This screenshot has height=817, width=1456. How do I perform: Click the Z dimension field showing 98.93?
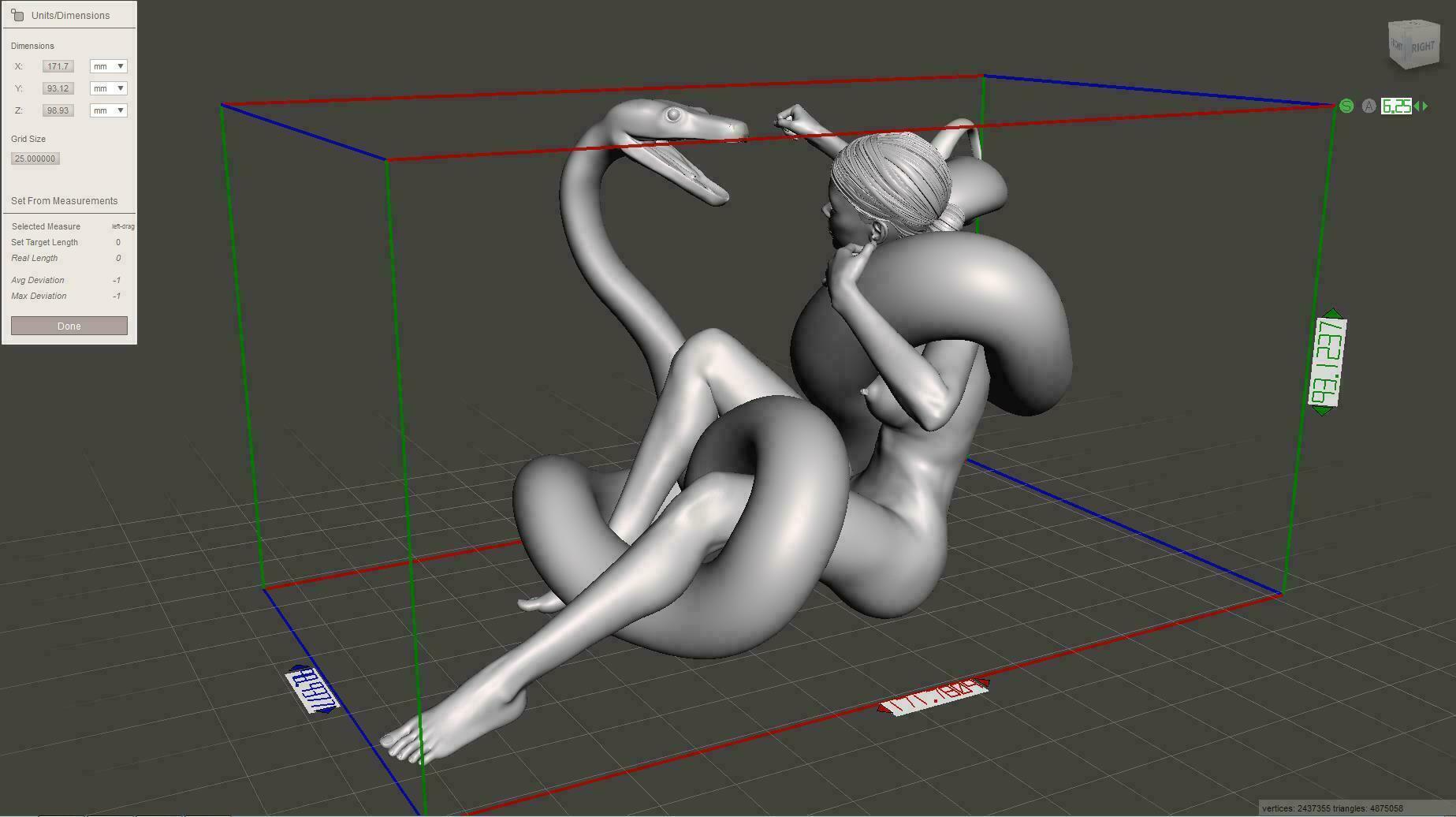tap(58, 110)
